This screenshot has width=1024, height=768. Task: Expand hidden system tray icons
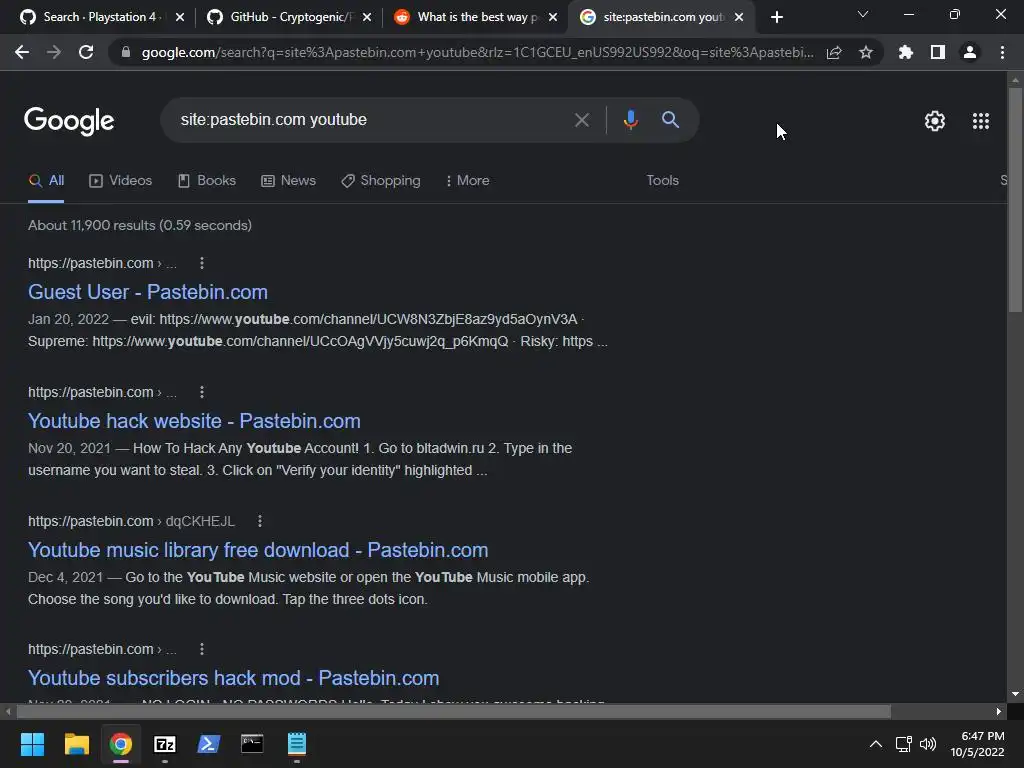click(x=876, y=744)
